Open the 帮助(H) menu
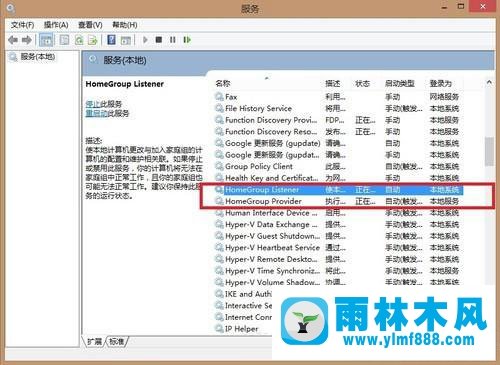500x365 pixels. coord(125,25)
